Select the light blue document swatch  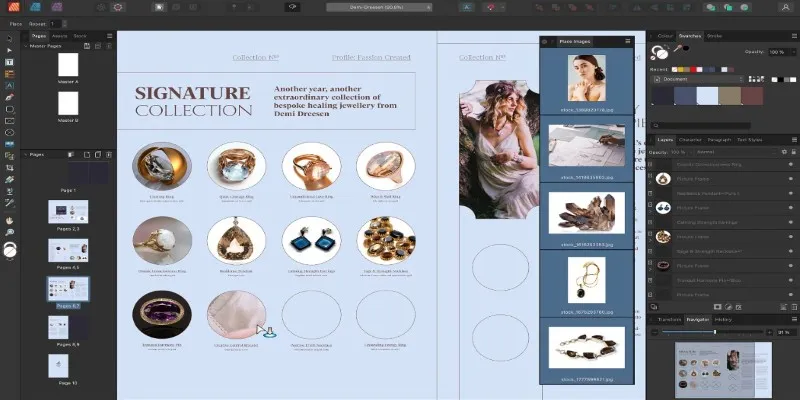(x=707, y=96)
